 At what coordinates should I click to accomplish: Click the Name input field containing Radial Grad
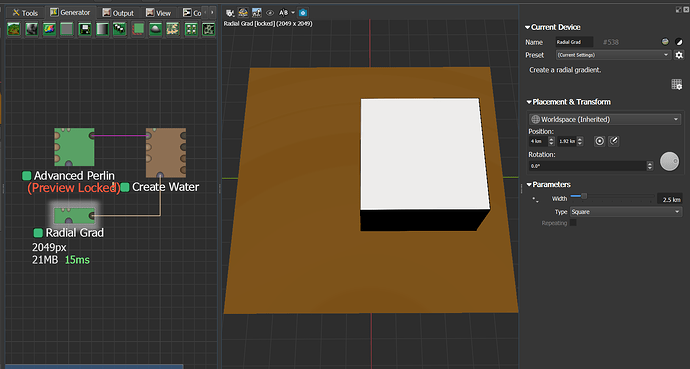574,42
